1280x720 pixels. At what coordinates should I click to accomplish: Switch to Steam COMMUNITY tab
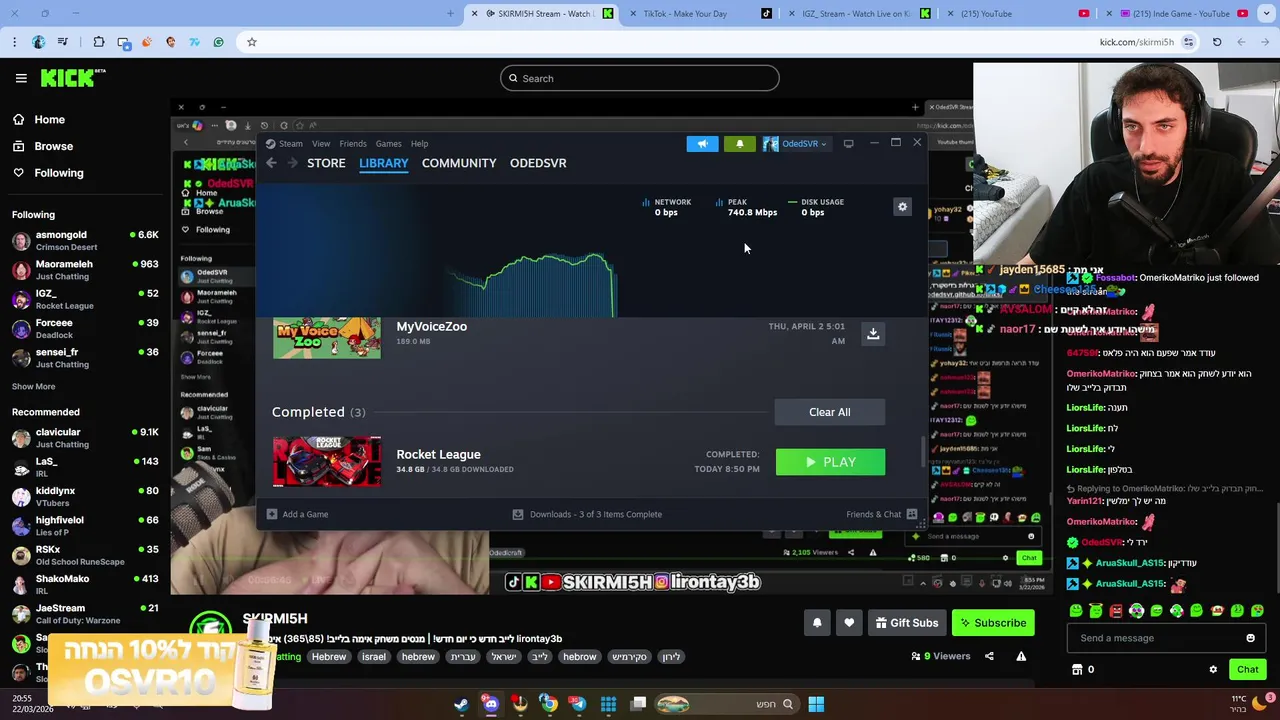point(459,163)
